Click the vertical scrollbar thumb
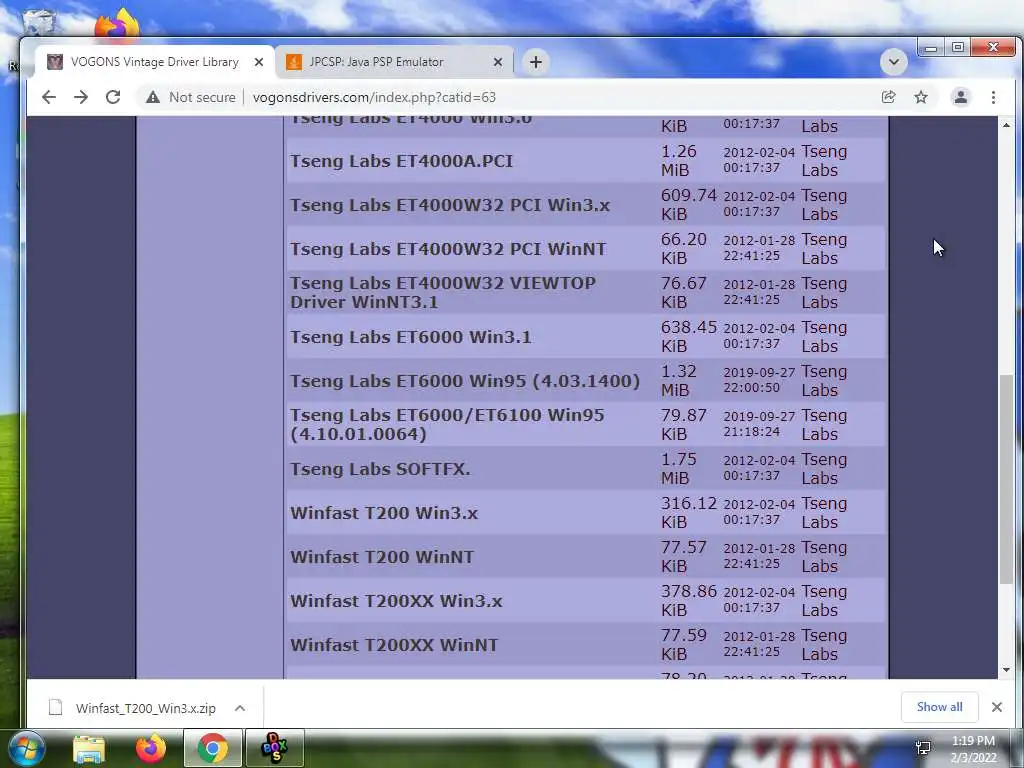Image resolution: width=1024 pixels, height=768 pixels. pyautogui.click(x=1006, y=480)
